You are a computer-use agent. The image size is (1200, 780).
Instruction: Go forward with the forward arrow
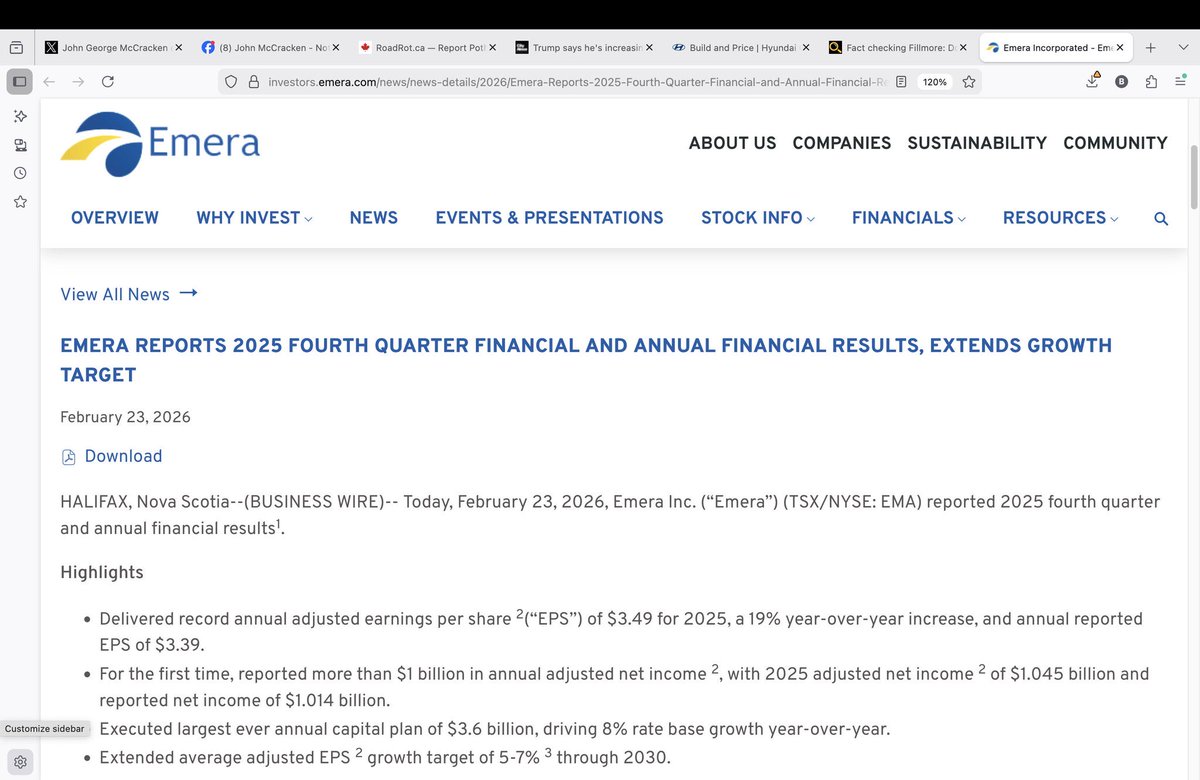(78, 82)
